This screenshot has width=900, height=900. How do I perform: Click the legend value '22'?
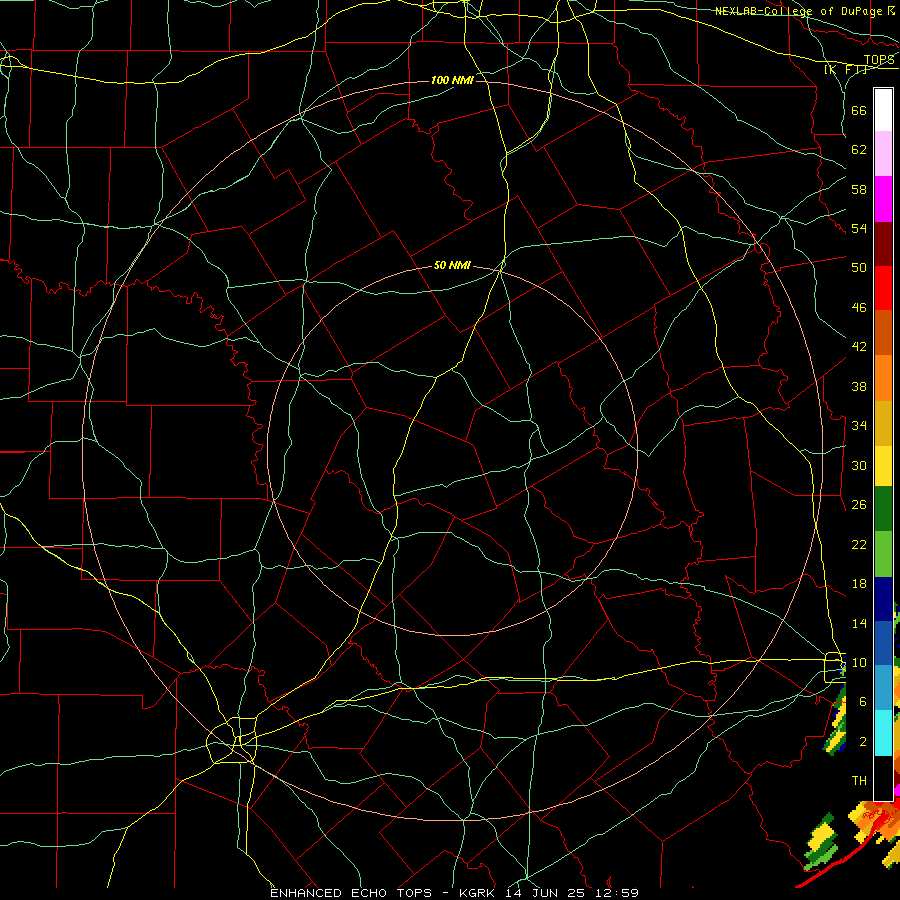(859, 544)
